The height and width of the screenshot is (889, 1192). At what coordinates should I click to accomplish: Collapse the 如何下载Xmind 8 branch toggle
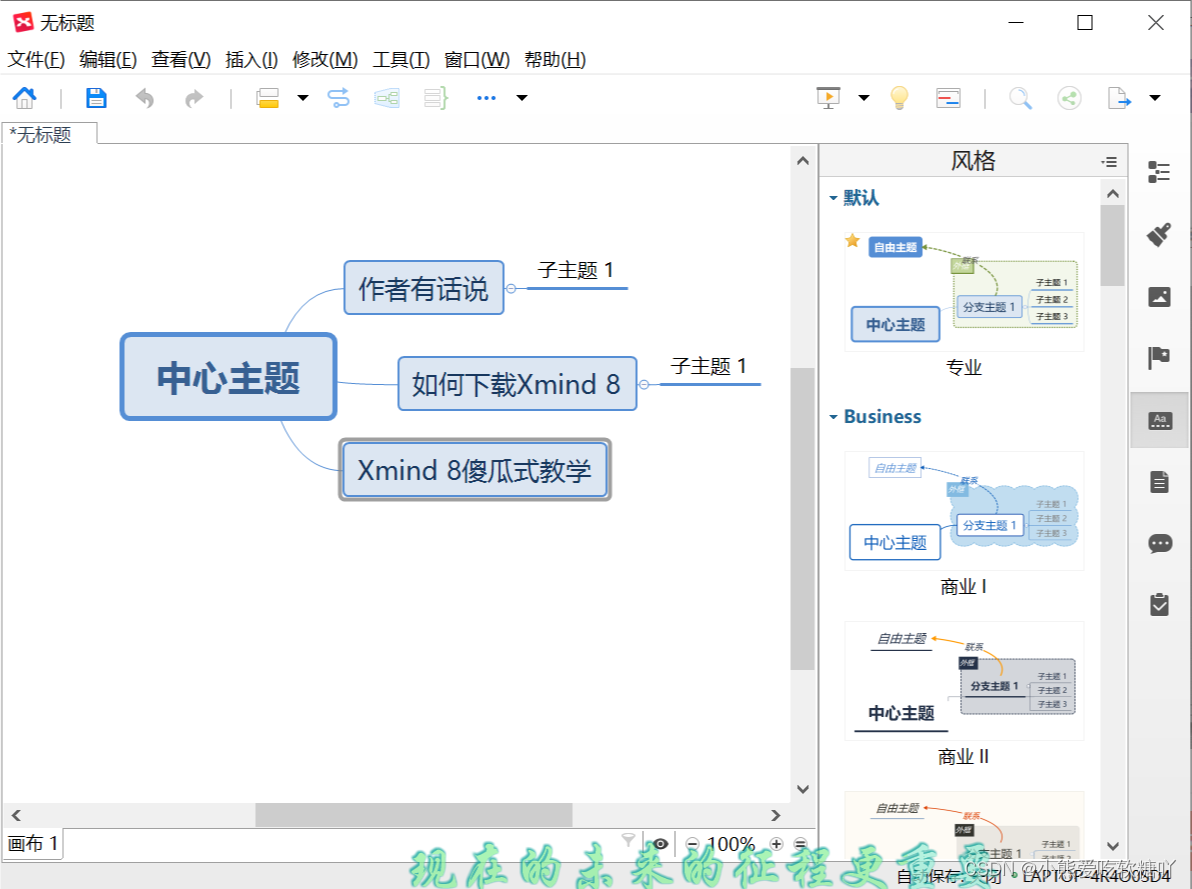pos(644,385)
